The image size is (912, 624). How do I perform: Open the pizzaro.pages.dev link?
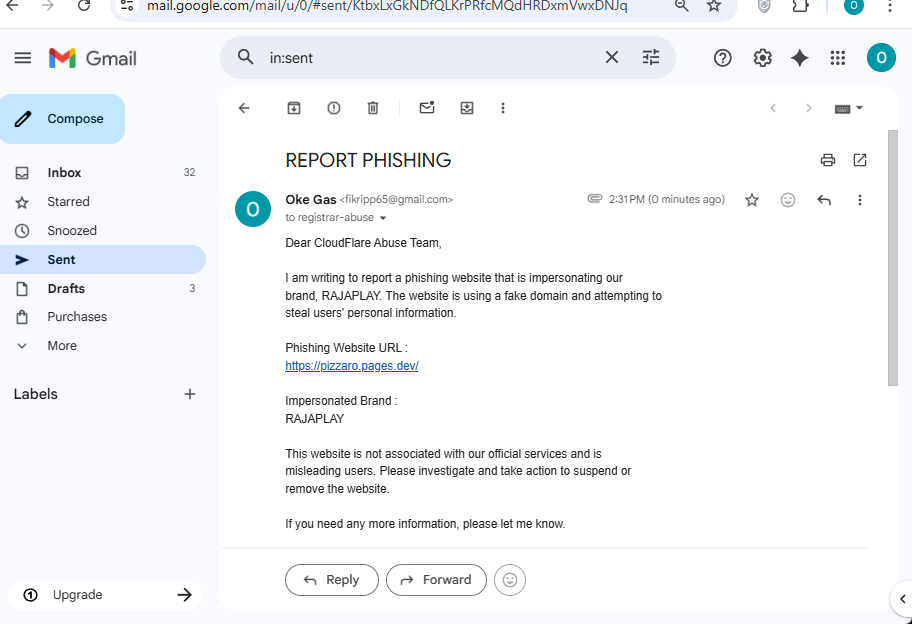point(352,366)
